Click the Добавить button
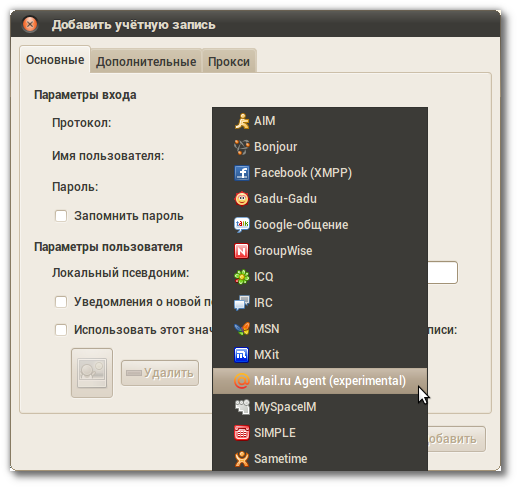 click(x=456, y=439)
